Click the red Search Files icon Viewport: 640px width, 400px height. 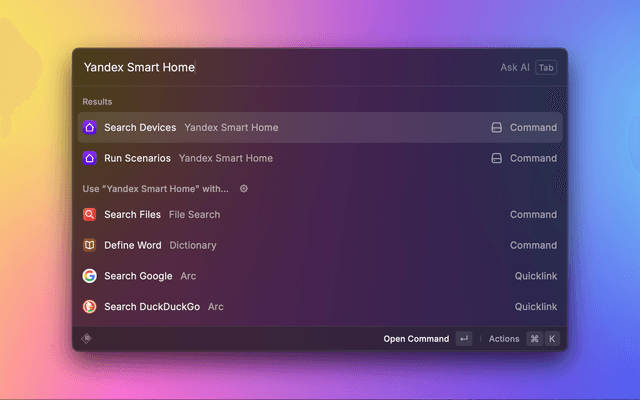coord(90,215)
